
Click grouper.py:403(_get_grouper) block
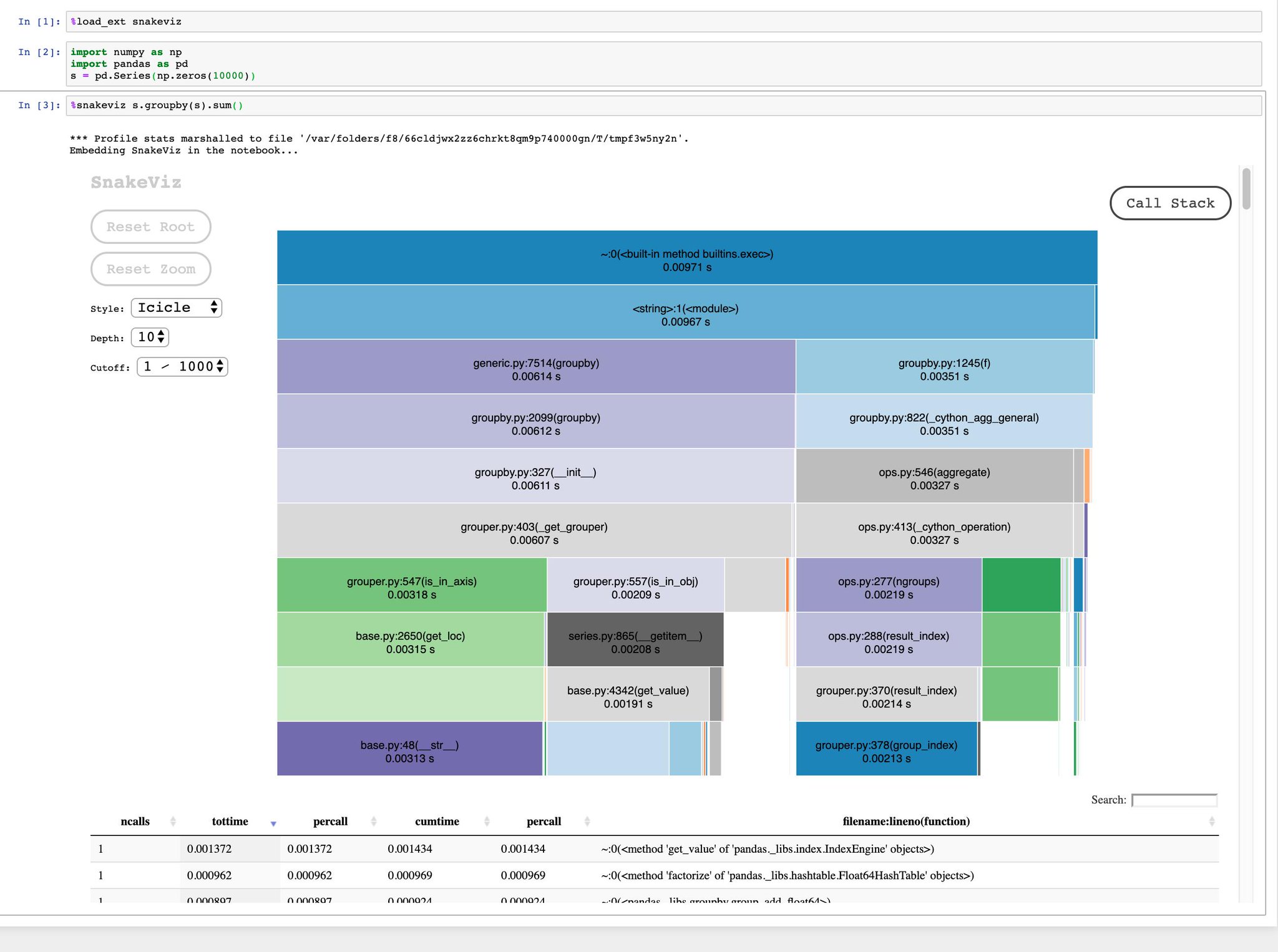[534, 530]
